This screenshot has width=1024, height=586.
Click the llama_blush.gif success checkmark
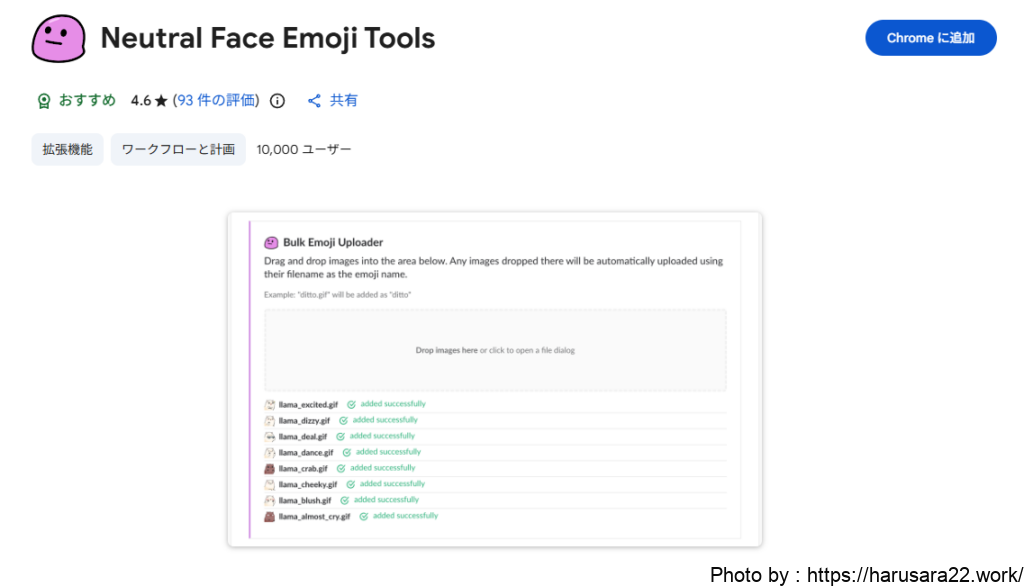tap(344, 500)
